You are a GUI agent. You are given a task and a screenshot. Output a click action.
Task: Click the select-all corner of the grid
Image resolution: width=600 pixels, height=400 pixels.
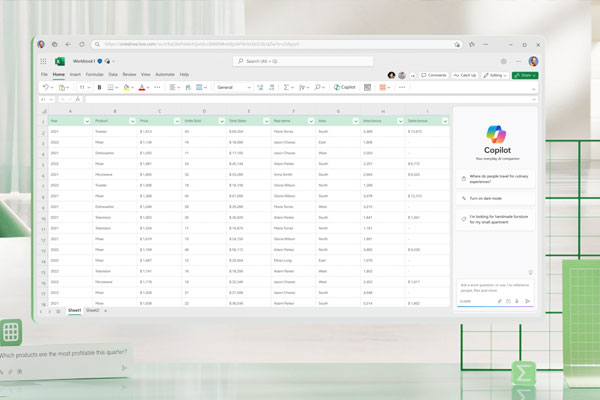(44, 111)
